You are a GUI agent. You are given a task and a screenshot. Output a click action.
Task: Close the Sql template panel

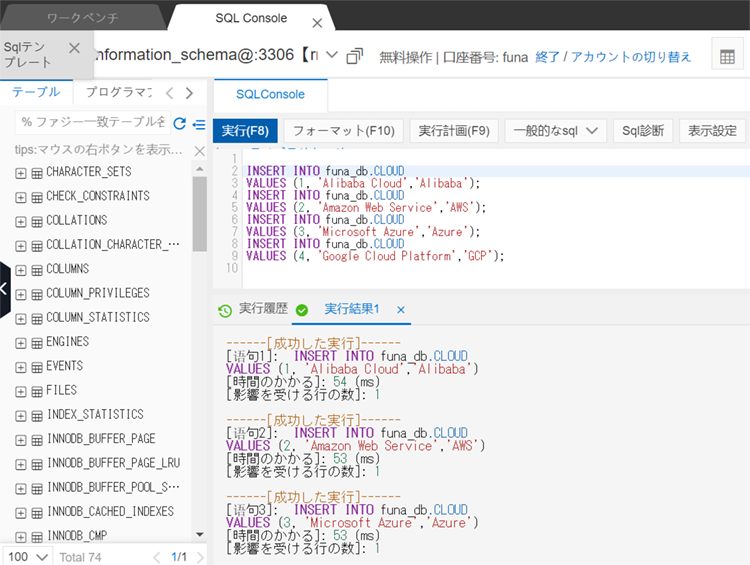tap(74, 48)
